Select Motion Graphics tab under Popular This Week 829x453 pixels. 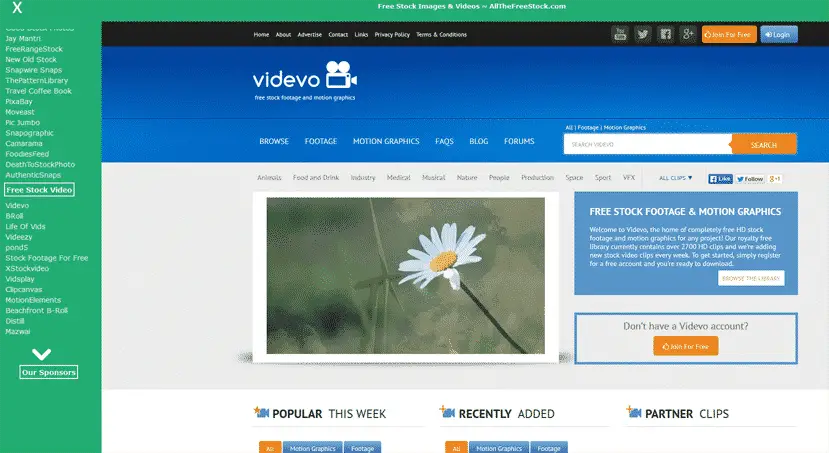312,448
